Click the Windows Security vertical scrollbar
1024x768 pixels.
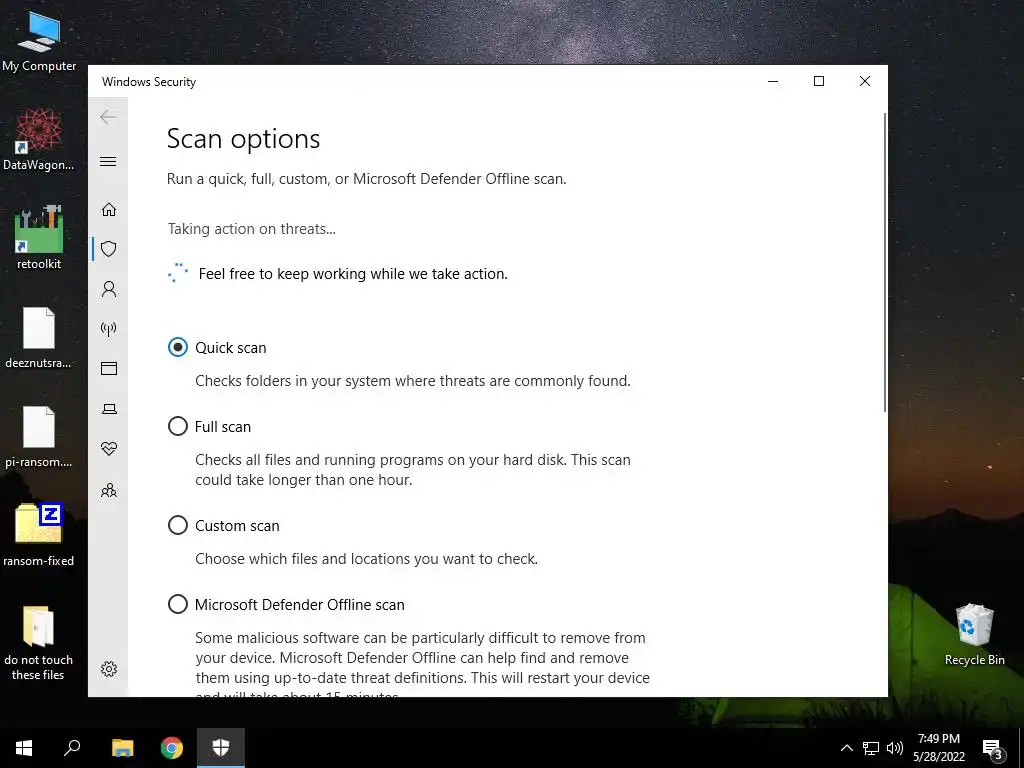pos(885,262)
